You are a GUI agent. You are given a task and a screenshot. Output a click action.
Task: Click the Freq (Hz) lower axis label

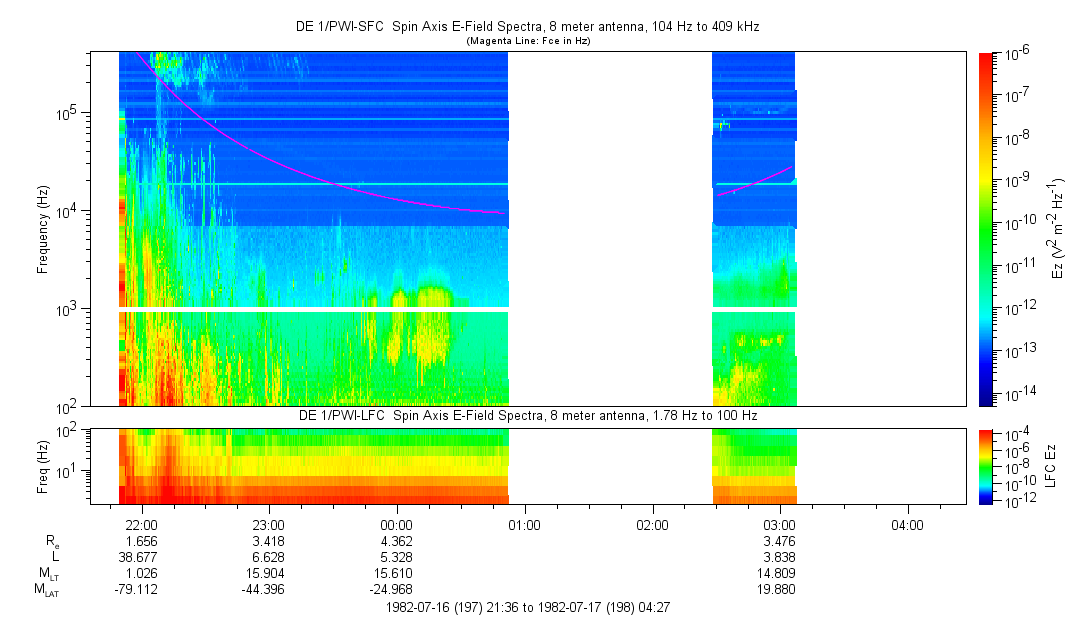click(43, 467)
